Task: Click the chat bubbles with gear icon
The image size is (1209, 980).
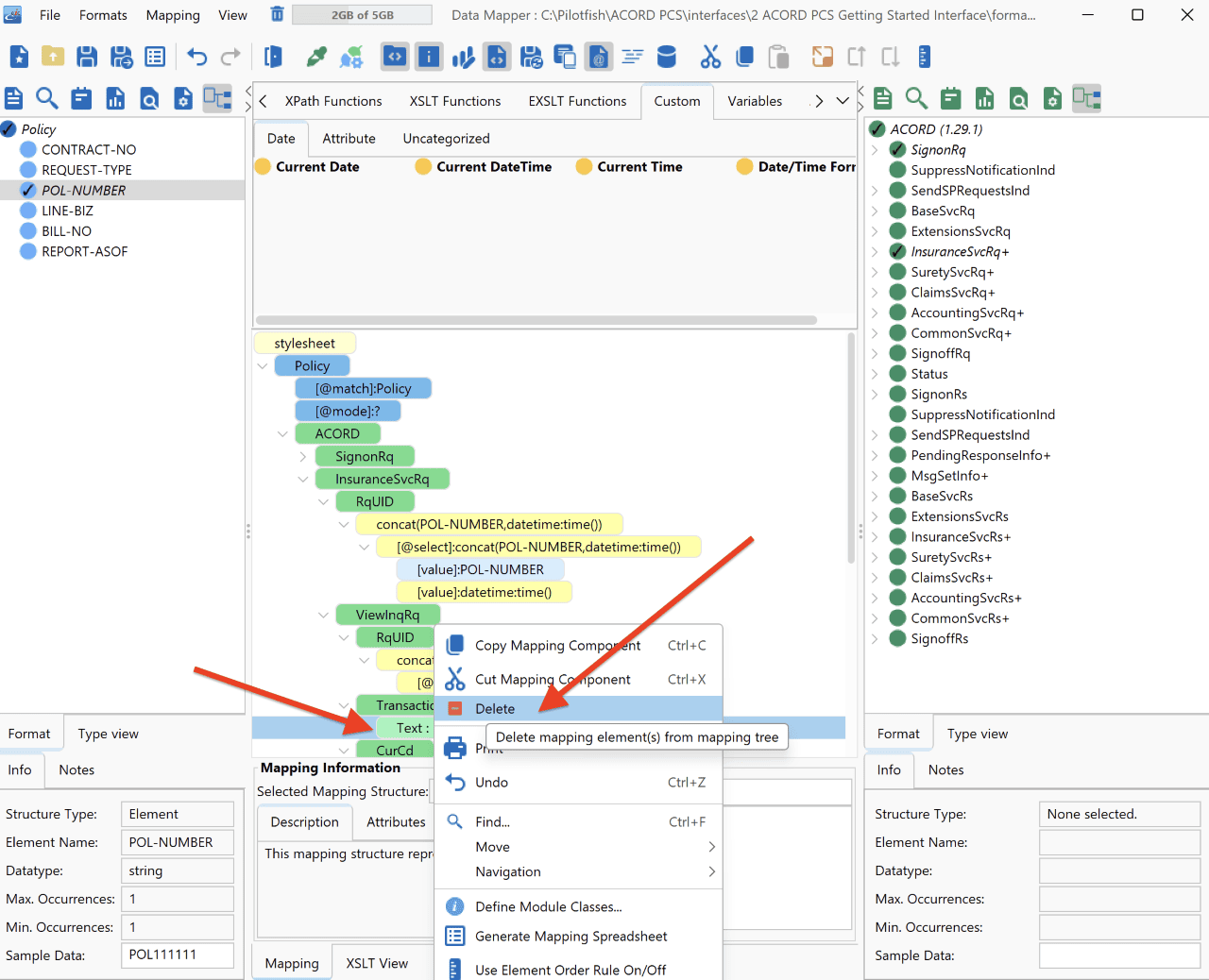Action: pos(351,57)
